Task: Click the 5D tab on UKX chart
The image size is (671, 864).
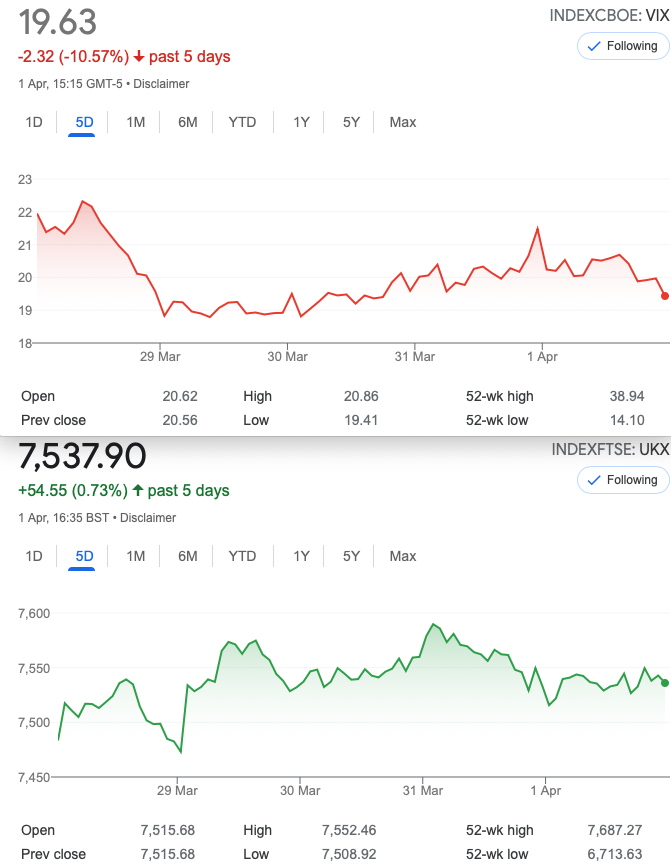Action: tap(84, 557)
